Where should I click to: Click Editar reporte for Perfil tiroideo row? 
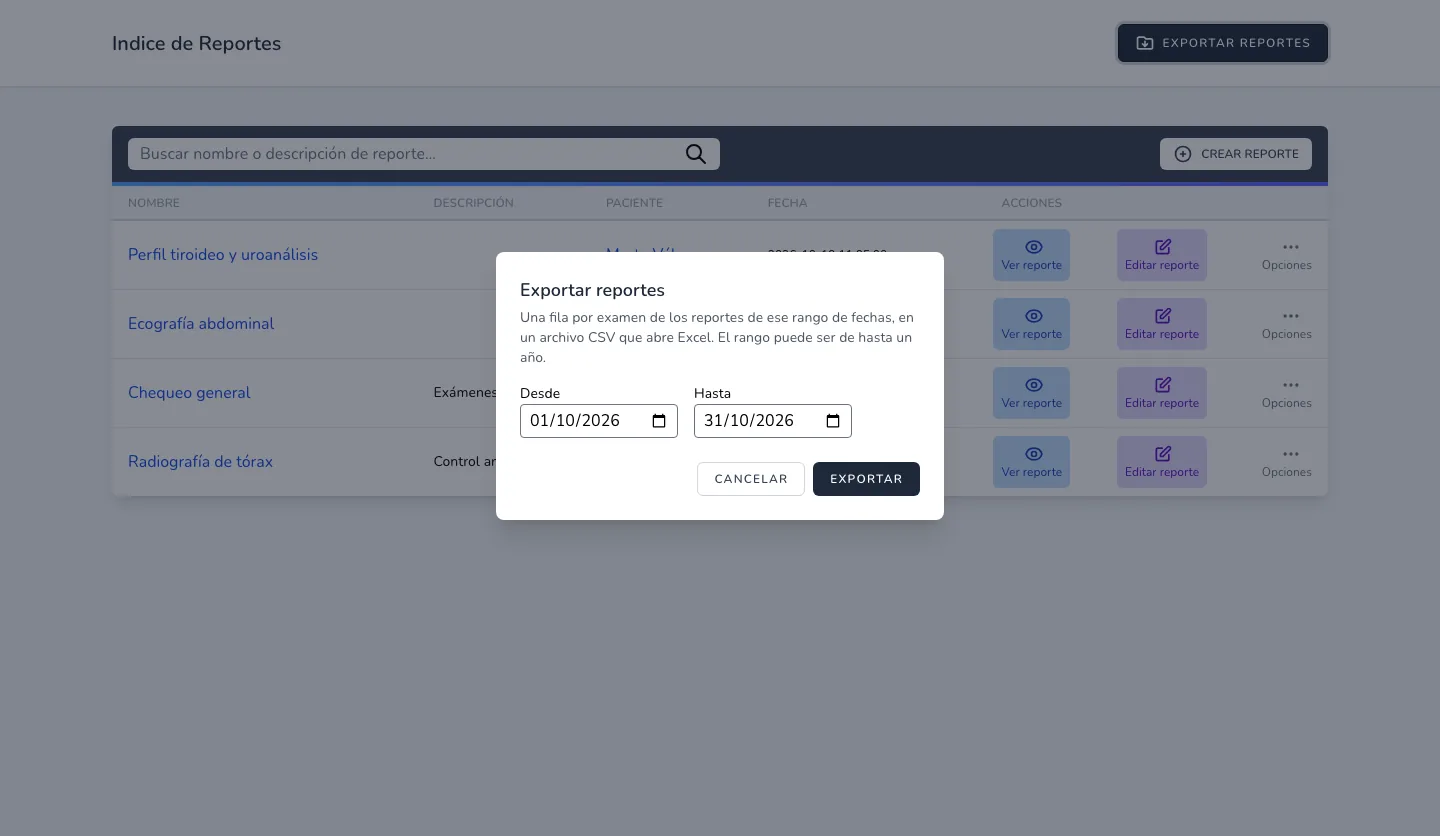click(1162, 255)
